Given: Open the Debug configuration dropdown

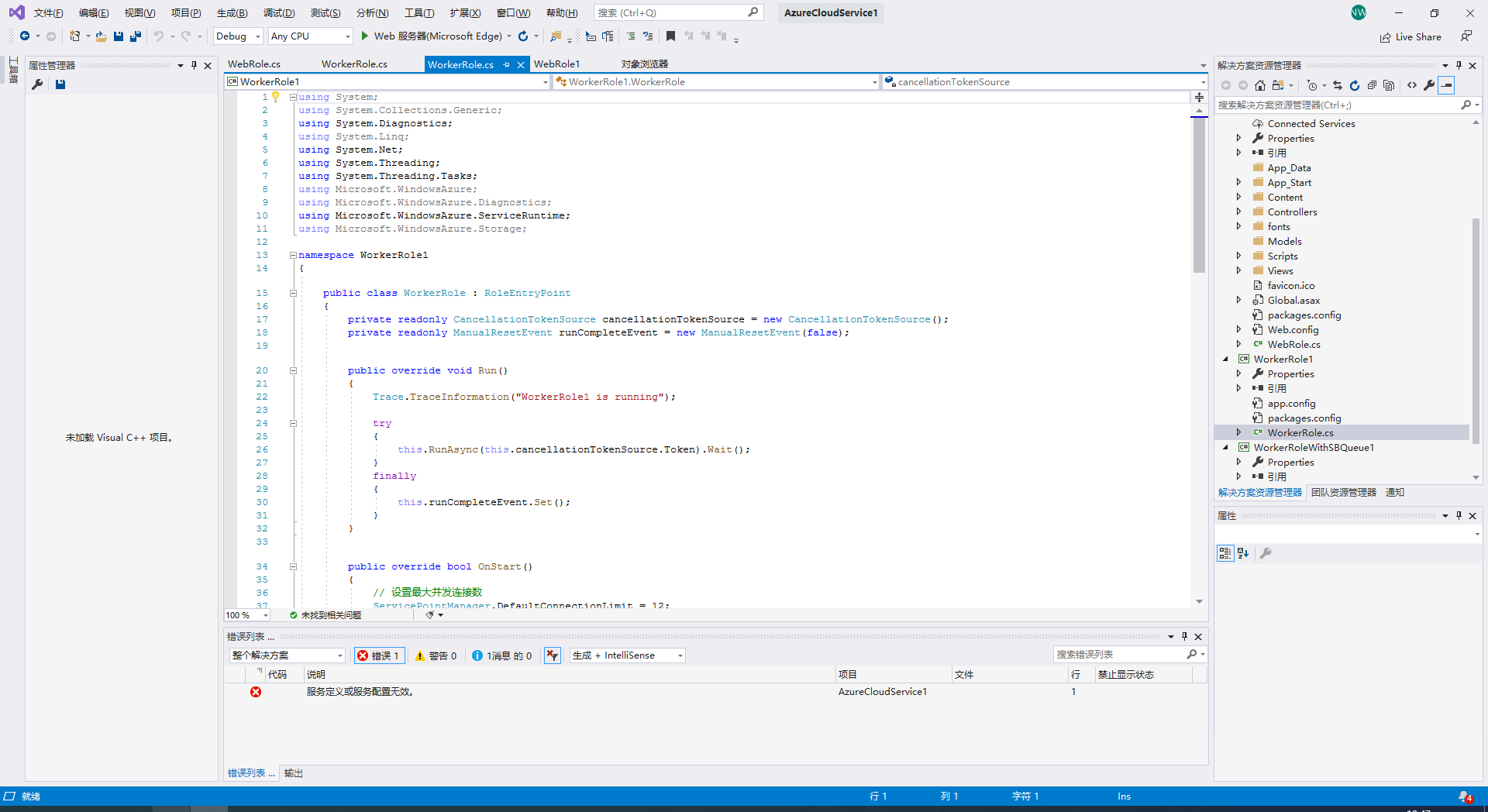Looking at the screenshot, I should click(238, 36).
